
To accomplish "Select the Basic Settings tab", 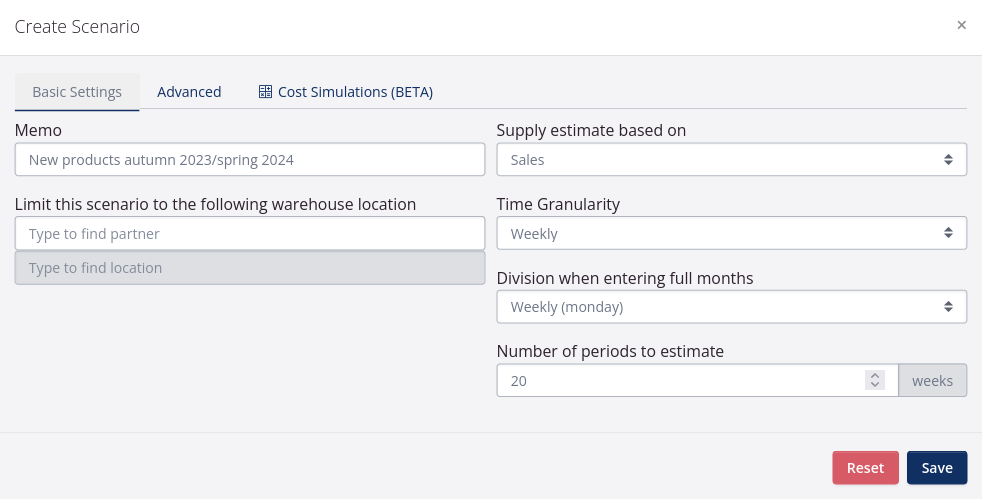I will (x=77, y=92).
